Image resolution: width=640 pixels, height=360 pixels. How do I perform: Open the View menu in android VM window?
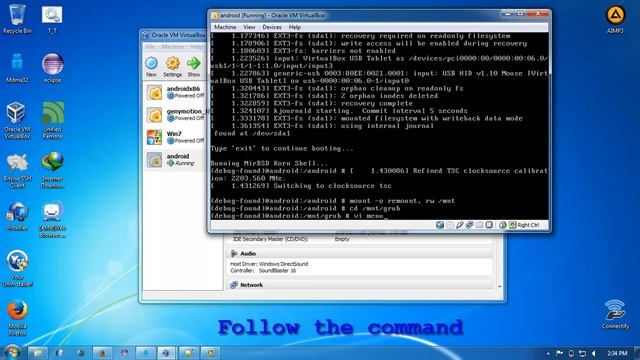[249, 27]
